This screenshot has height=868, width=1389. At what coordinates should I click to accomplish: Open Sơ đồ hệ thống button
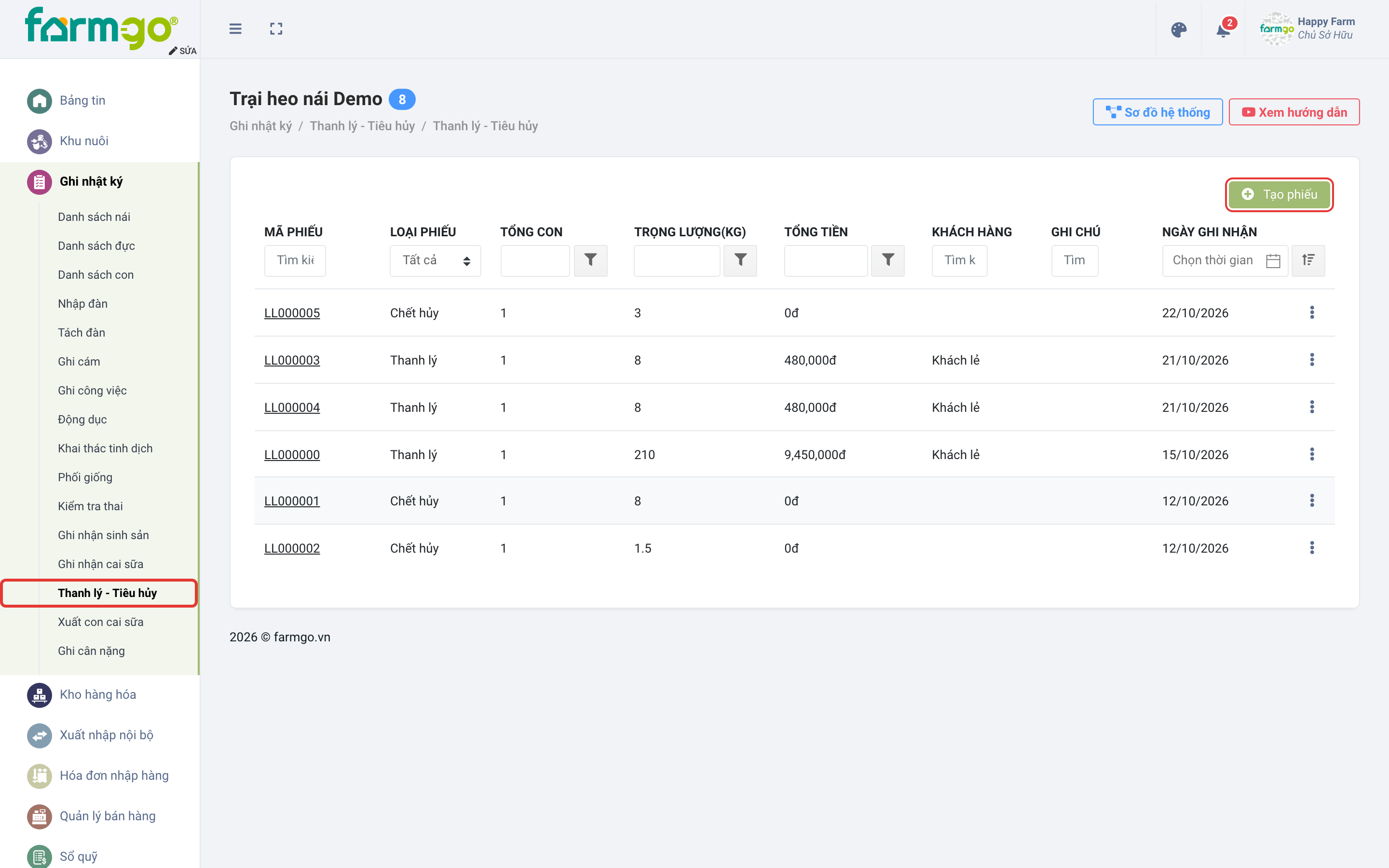pyautogui.click(x=1157, y=112)
